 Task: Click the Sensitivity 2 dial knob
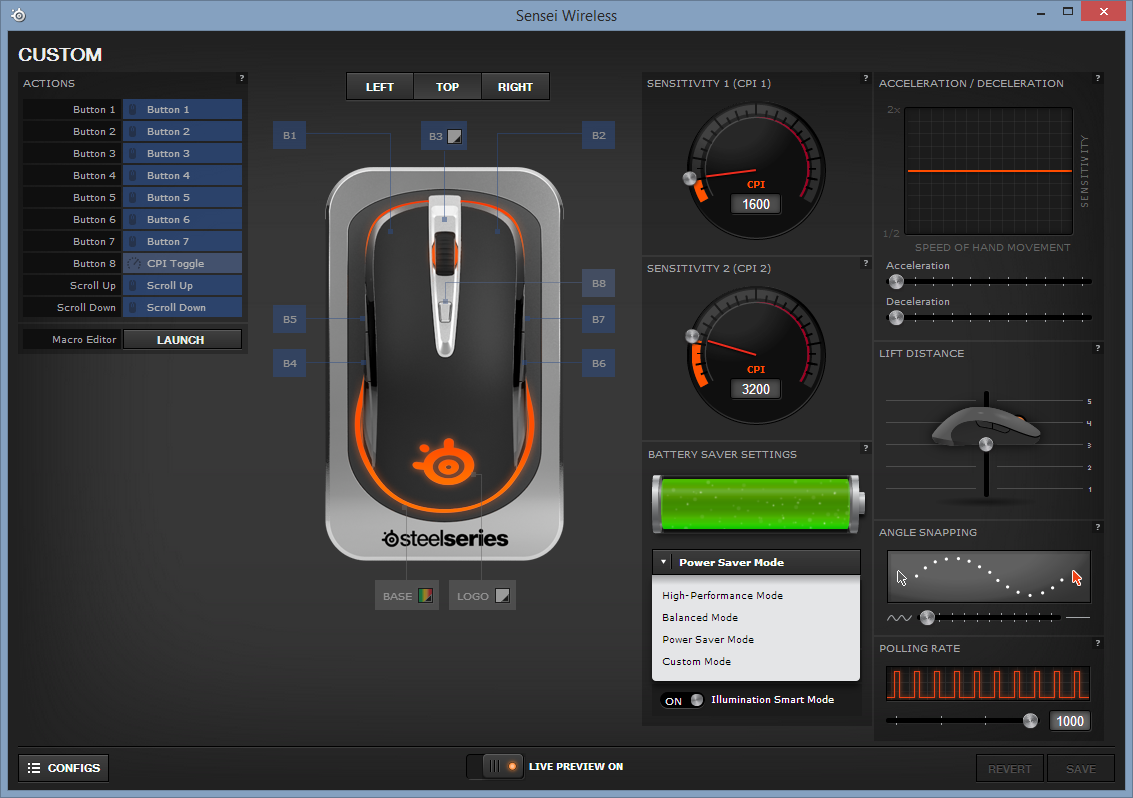(692, 336)
